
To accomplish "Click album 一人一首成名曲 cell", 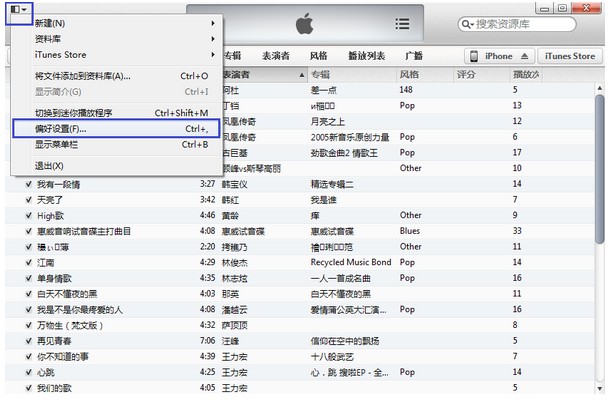I will click(x=340, y=278).
